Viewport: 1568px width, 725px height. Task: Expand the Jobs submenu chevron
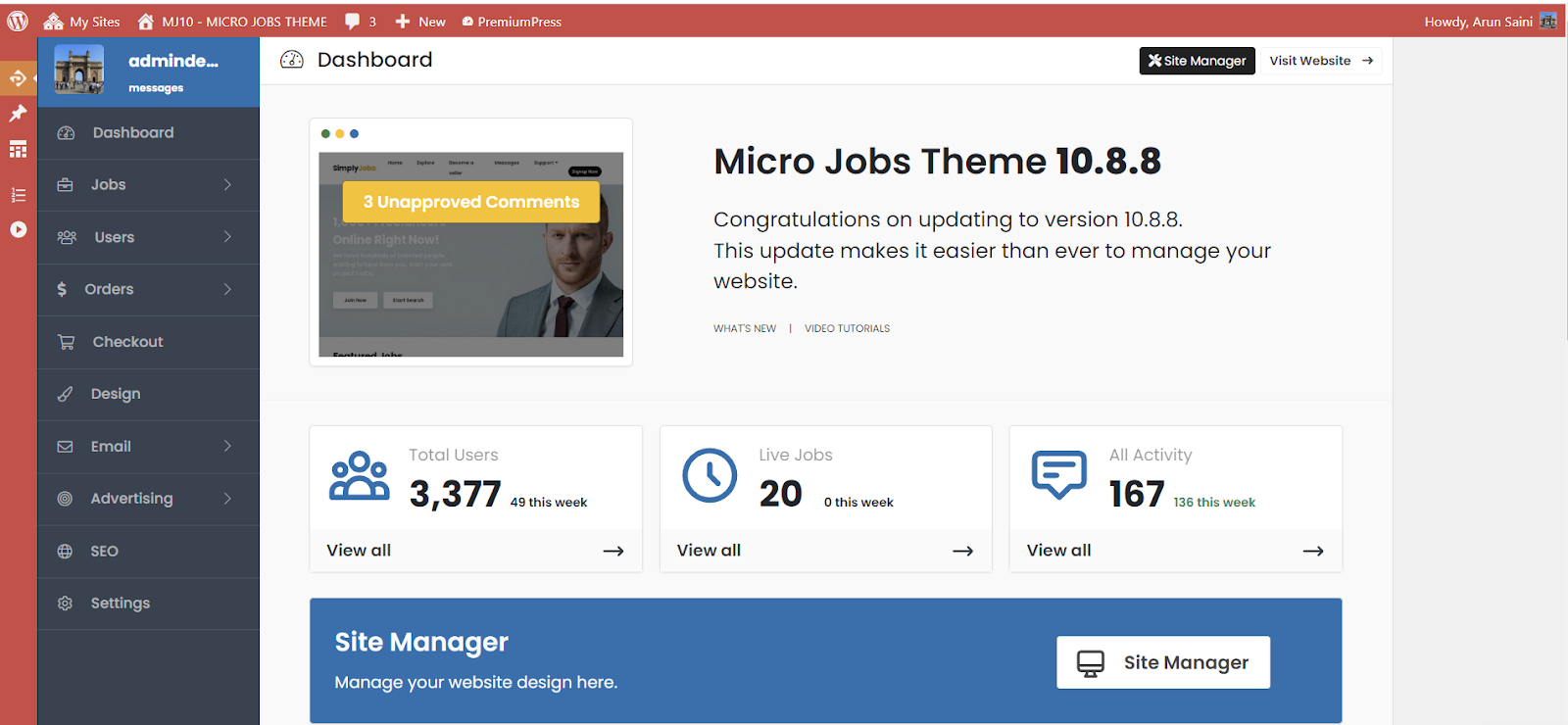227,184
